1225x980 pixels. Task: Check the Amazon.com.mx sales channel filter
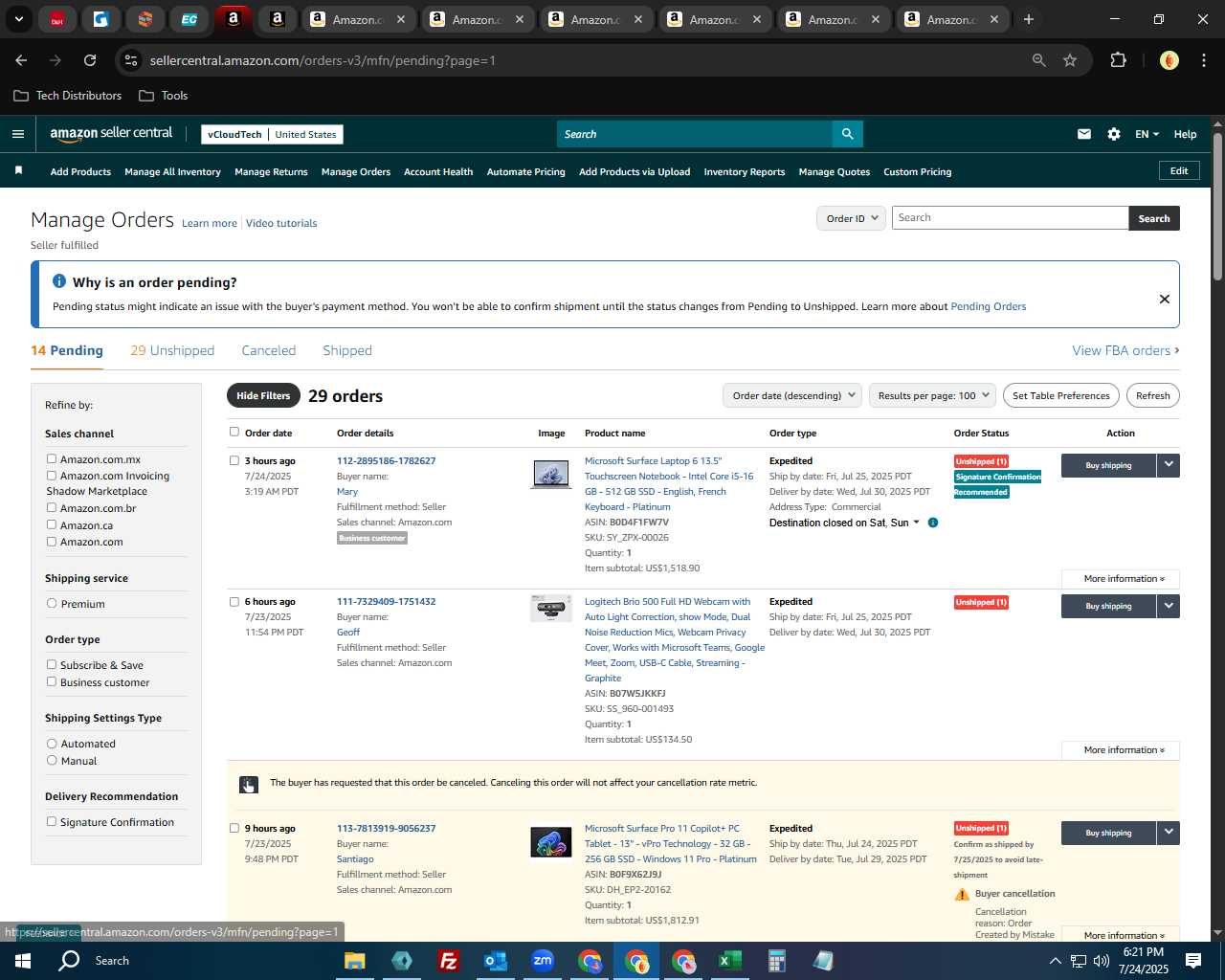pos(52,459)
